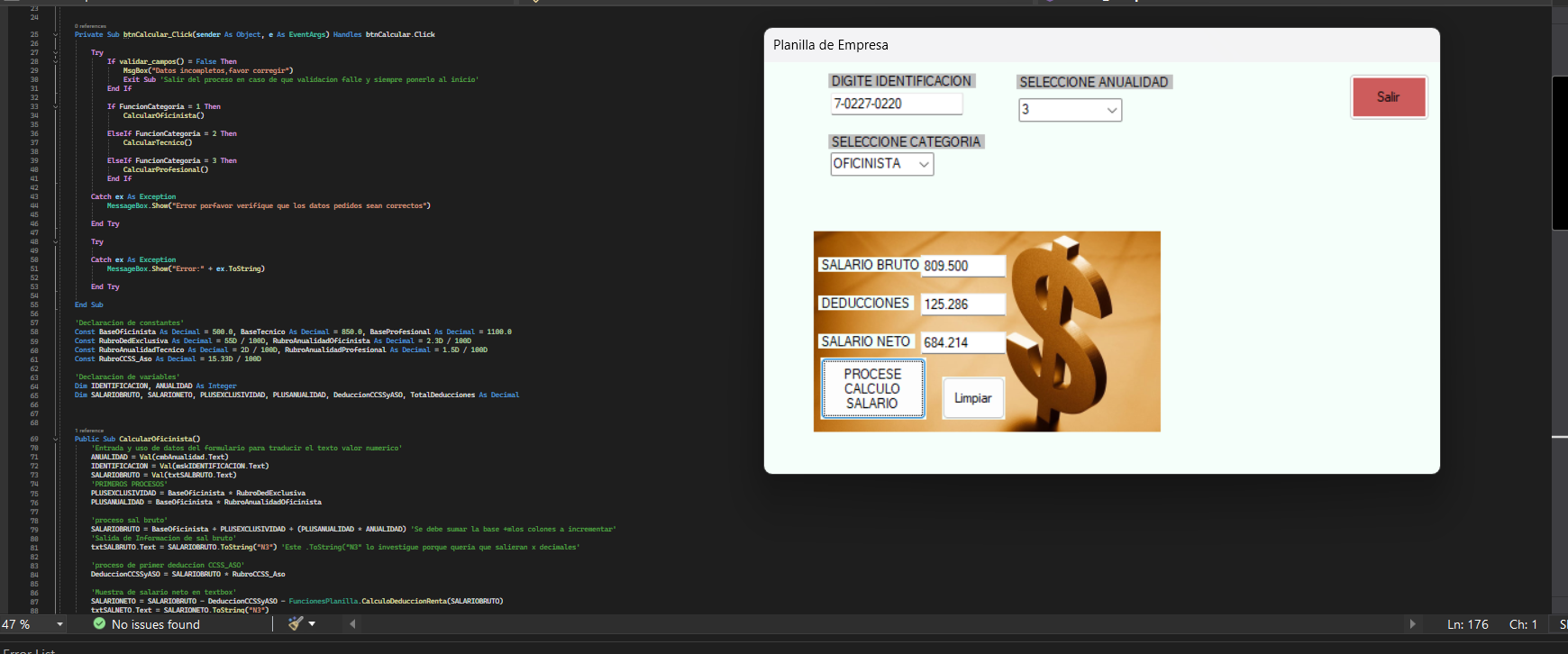This screenshot has height=654, width=1568.
Task: Click the SELECCIONE CATEGORIA label
Action: click(x=906, y=141)
